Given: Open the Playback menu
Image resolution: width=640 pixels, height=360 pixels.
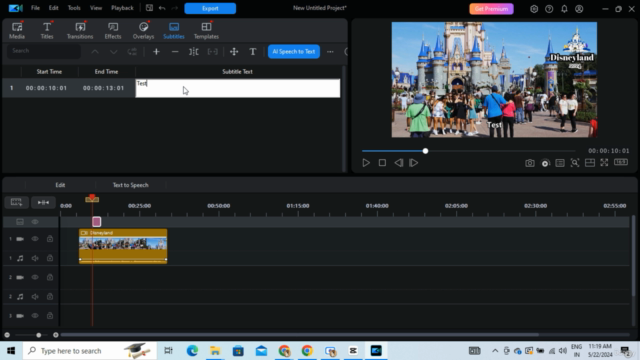Looking at the screenshot, I should tap(122, 8).
